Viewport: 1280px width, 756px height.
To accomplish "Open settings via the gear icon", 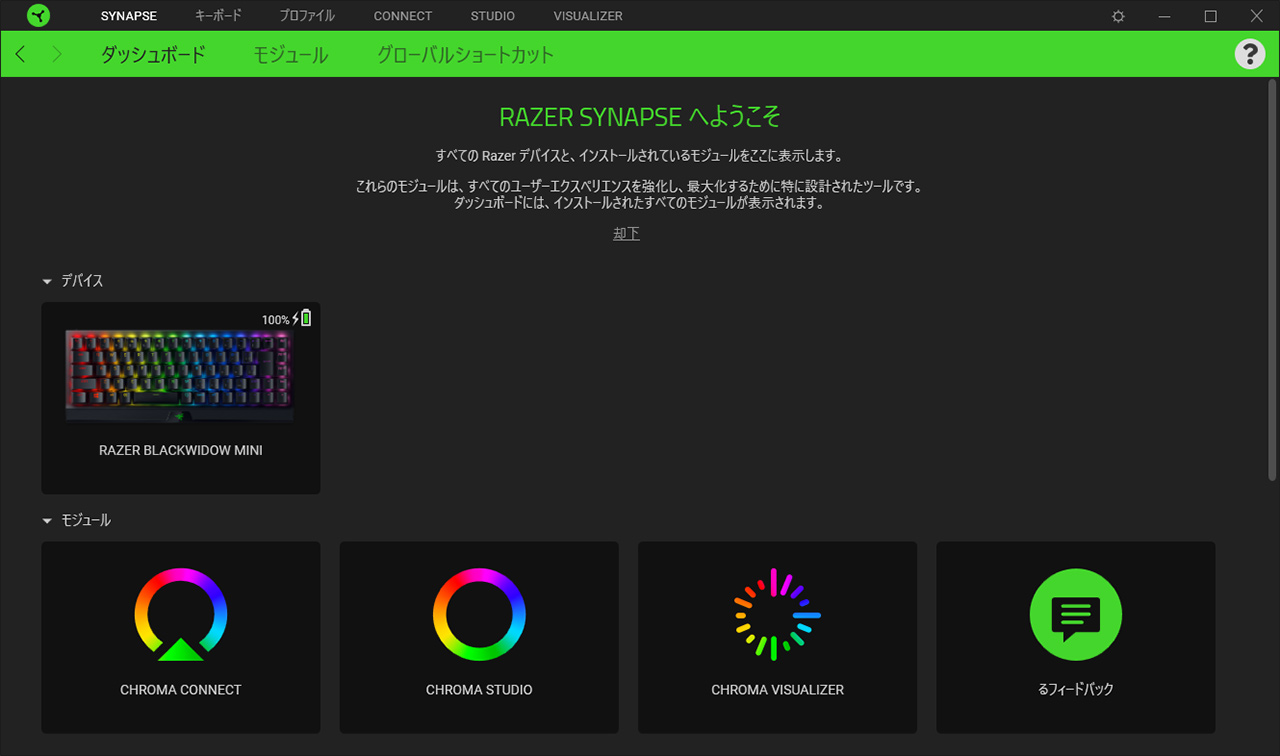I will (1118, 16).
